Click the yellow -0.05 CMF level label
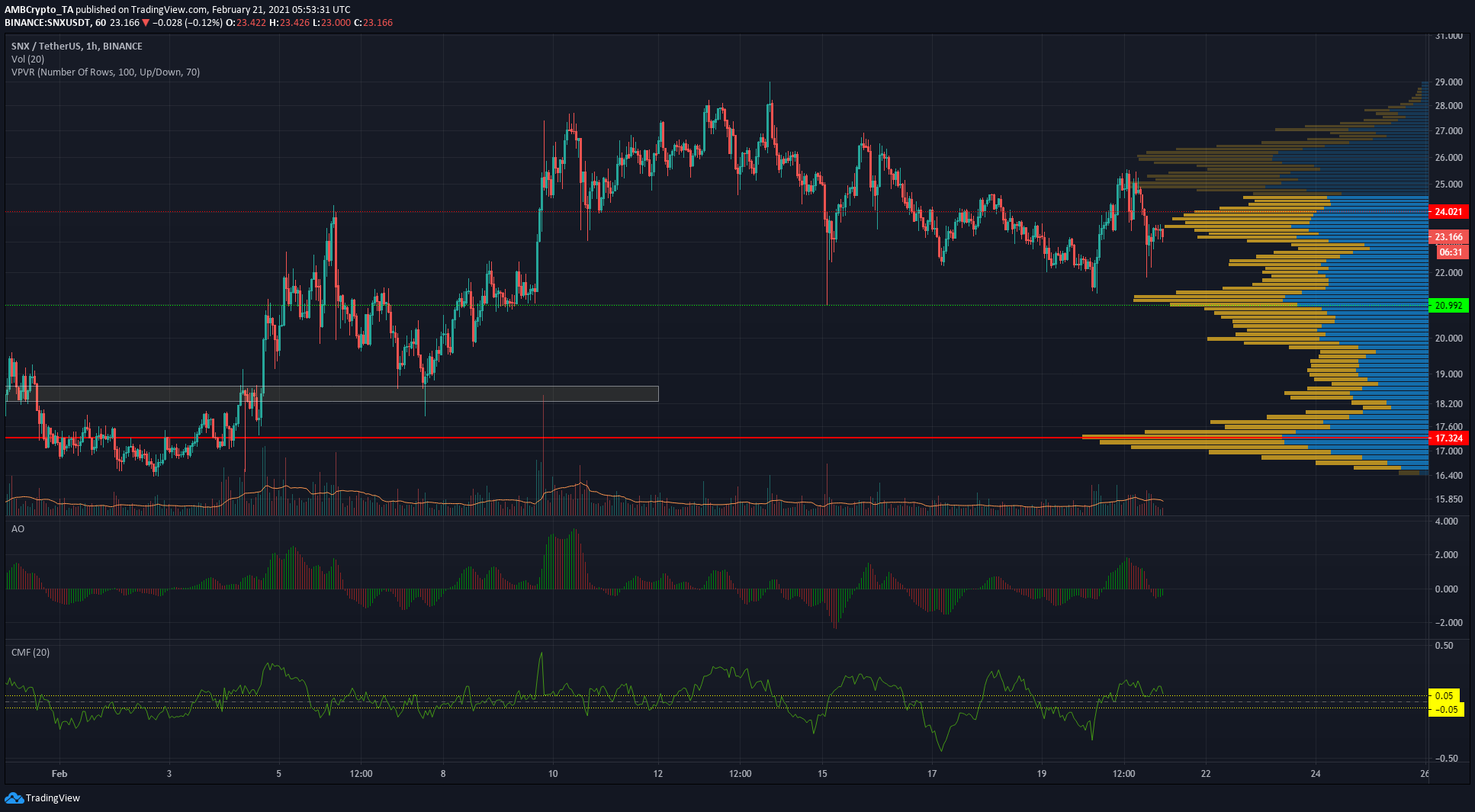 click(1446, 709)
